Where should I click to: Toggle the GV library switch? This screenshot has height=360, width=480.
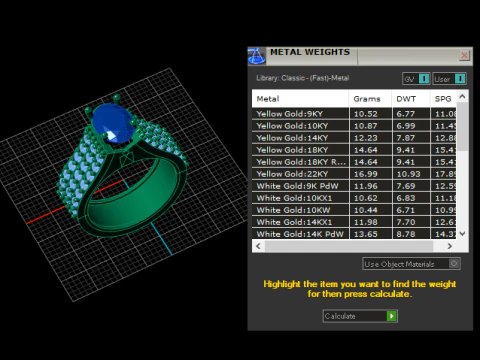(416, 79)
